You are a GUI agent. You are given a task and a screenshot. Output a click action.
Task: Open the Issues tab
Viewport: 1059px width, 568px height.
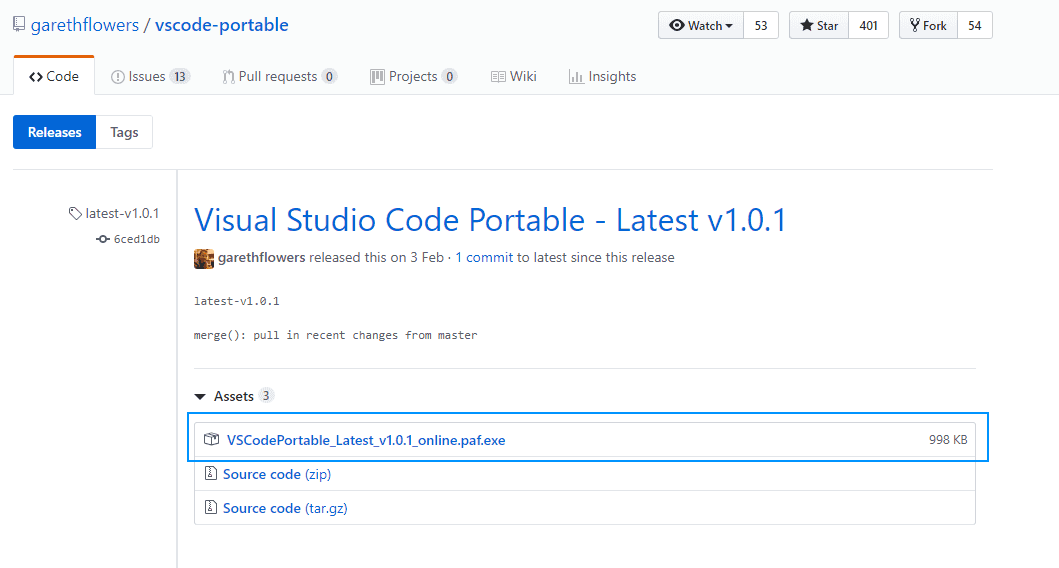click(x=150, y=76)
